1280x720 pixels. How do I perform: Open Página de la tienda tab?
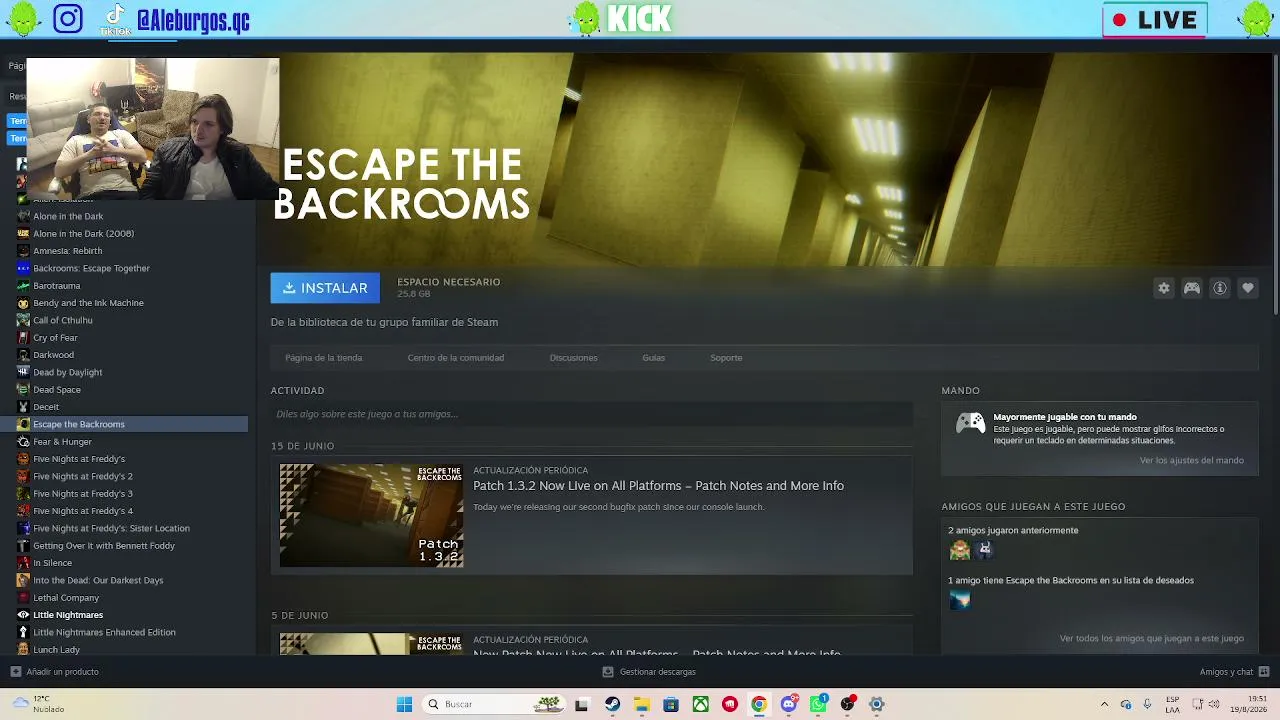click(x=323, y=358)
